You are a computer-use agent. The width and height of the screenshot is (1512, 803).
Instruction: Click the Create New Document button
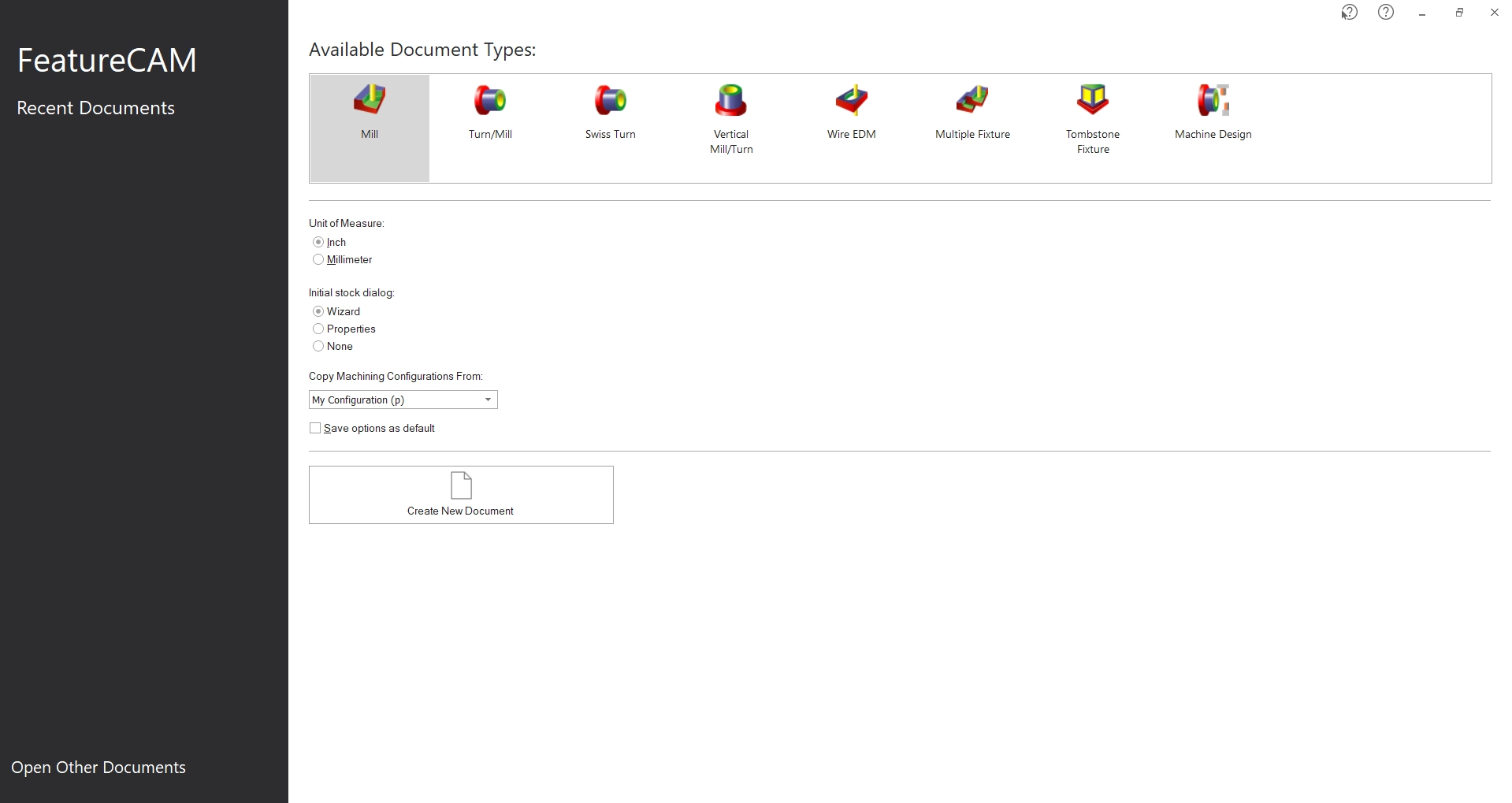click(x=461, y=495)
